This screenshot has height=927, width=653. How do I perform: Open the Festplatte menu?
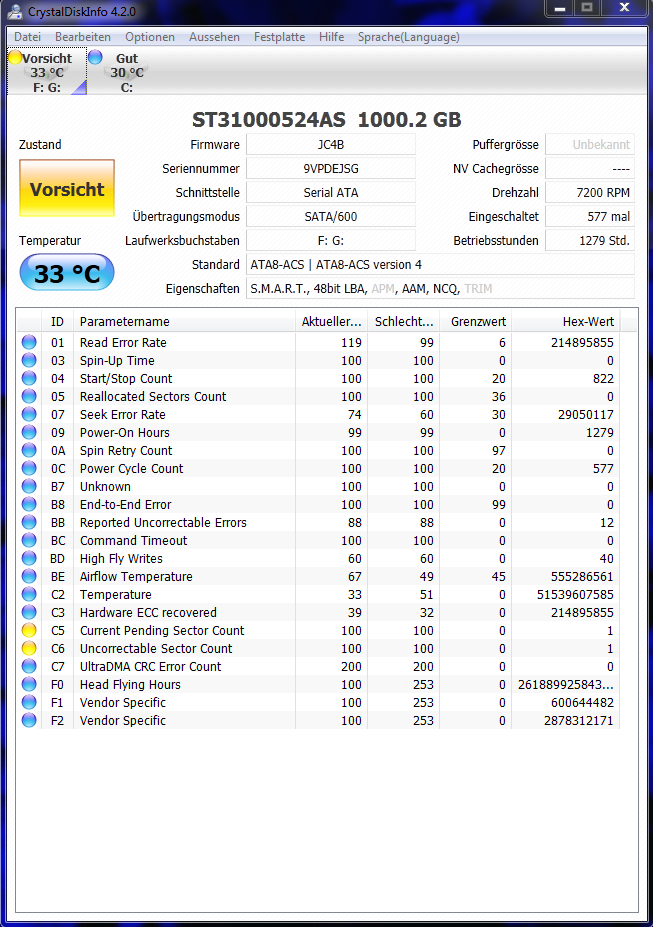pyautogui.click(x=280, y=37)
